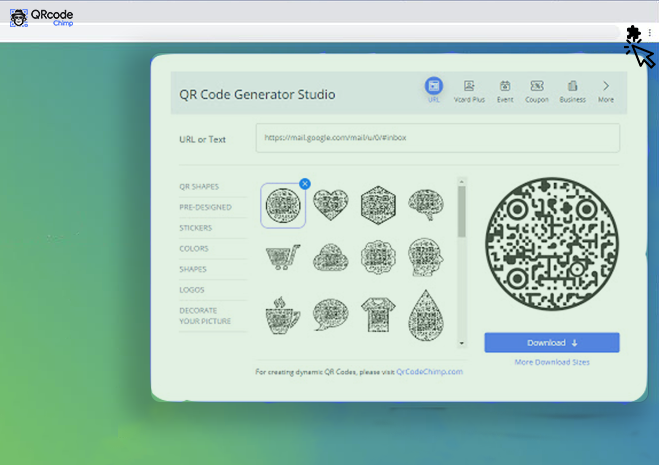
Task: Select the heart-shaped QR thumbnail
Action: [x=331, y=205]
